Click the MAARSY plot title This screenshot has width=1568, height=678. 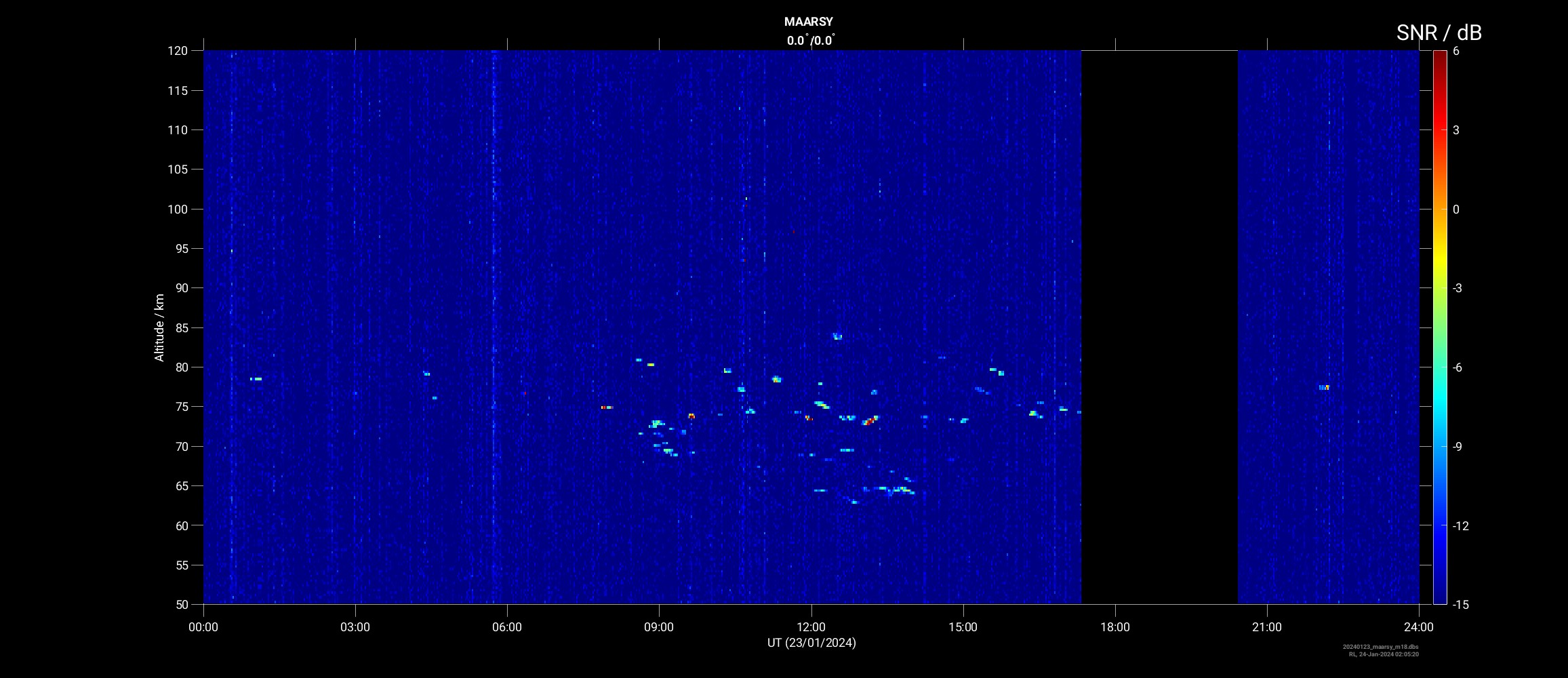pyautogui.click(x=808, y=22)
